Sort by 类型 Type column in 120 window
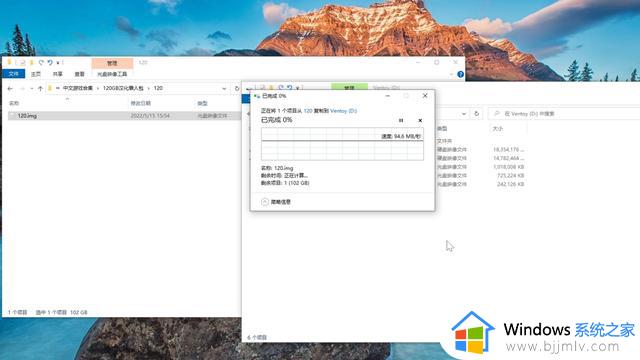Screen dimensions: 640x360 tap(202, 103)
